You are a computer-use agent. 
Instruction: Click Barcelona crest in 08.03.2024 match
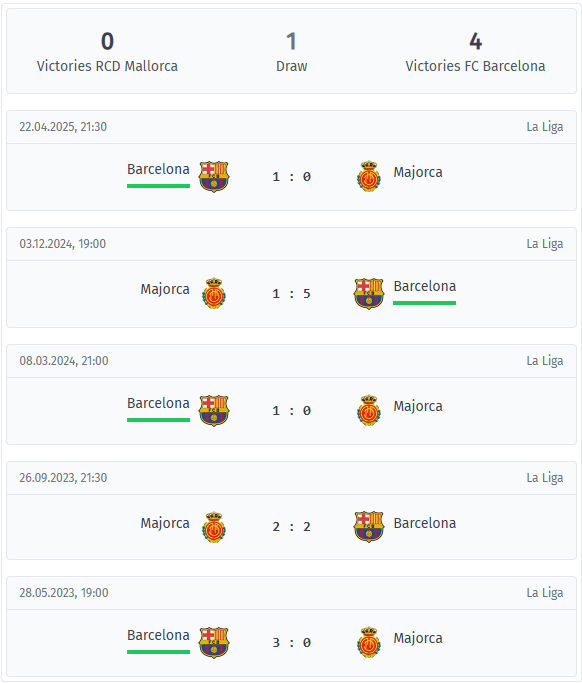point(214,411)
